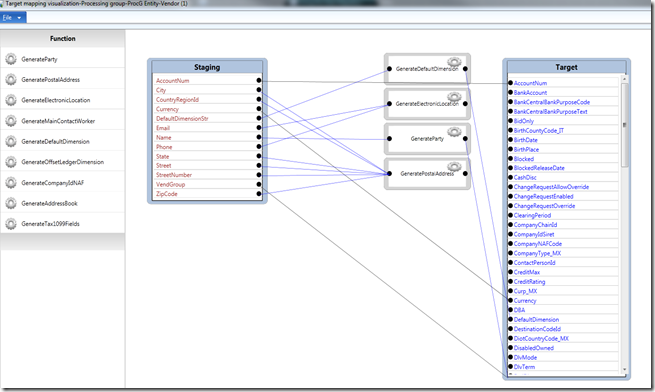Click the GenerateAddressBook gear icon
Screen dimensions: 655x392
point(11,204)
